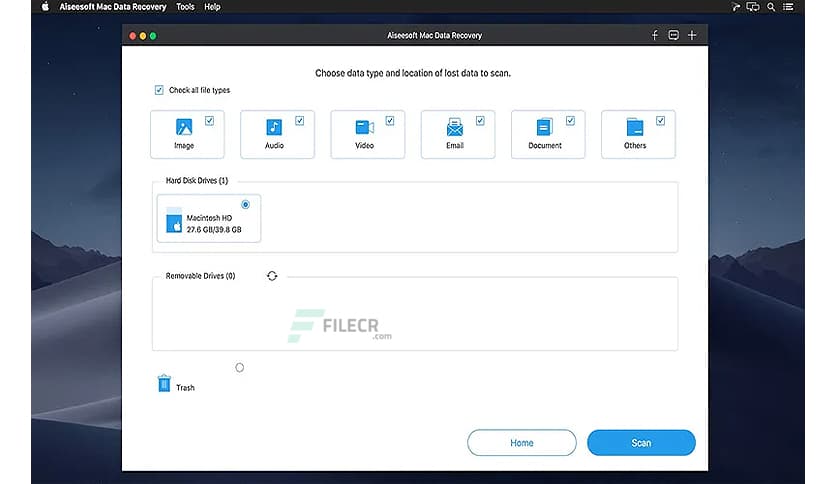
Task: Open the Aiseesoft Mac Data Recovery menu
Action: tap(113, 7)
